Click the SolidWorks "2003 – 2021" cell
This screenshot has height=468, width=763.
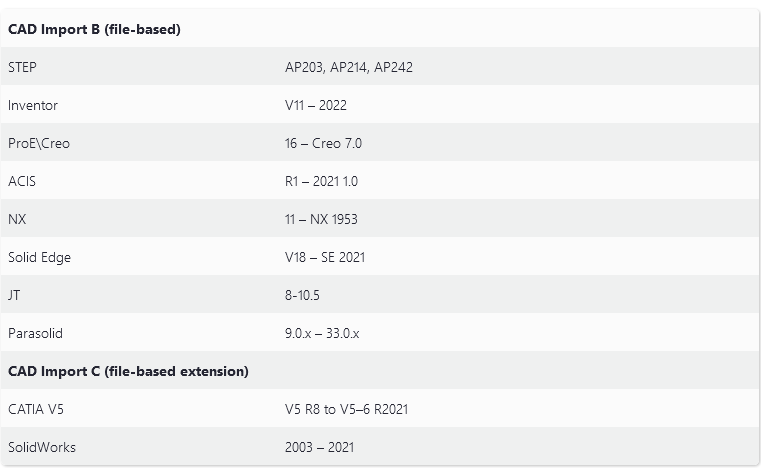(319, 447)
